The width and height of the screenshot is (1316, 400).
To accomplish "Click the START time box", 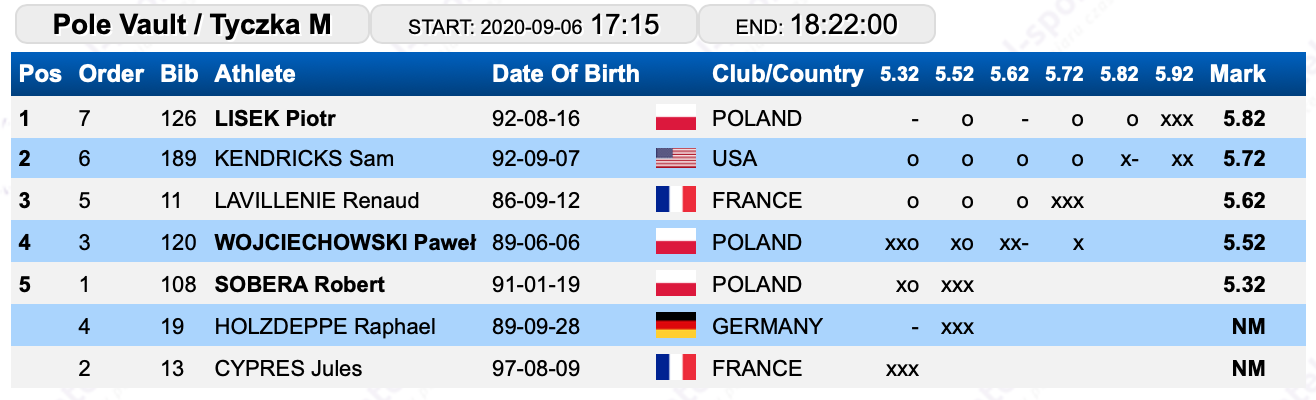I will pos(533,24).
